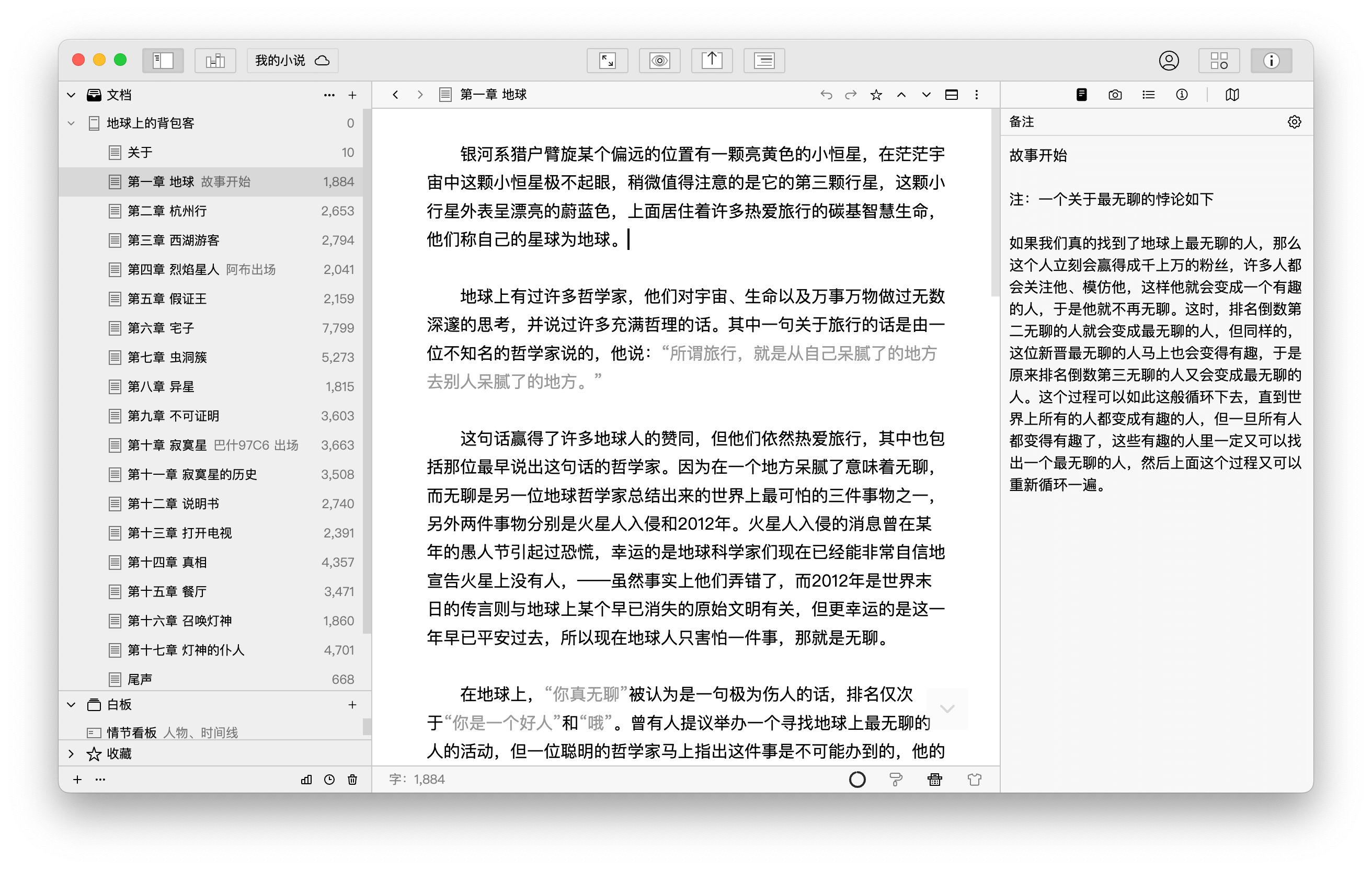Go back with the editor left arrow
The width and height of the screenshot is (1372, 870).
(395, 95)
